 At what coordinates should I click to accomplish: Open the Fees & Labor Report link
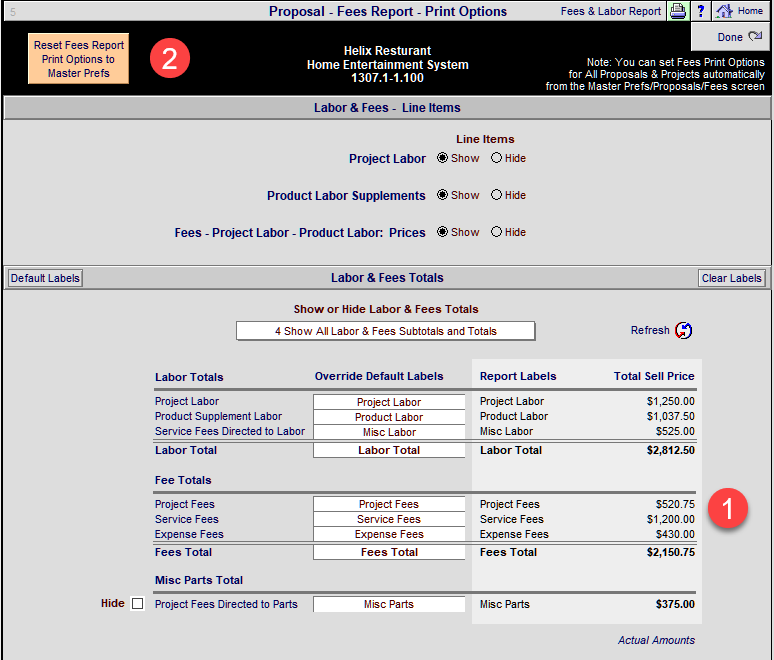click(x=611, y=11)
